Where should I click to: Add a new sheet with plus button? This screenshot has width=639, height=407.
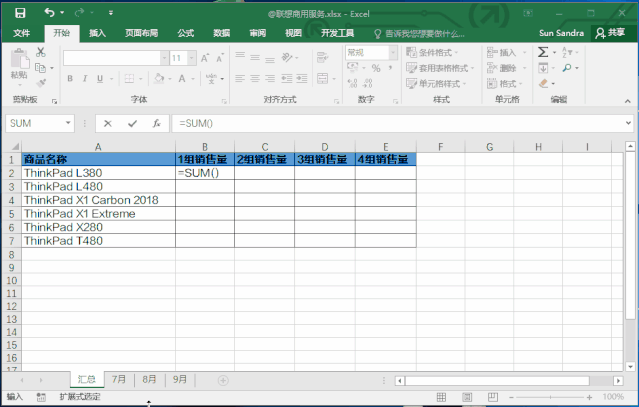223,380
